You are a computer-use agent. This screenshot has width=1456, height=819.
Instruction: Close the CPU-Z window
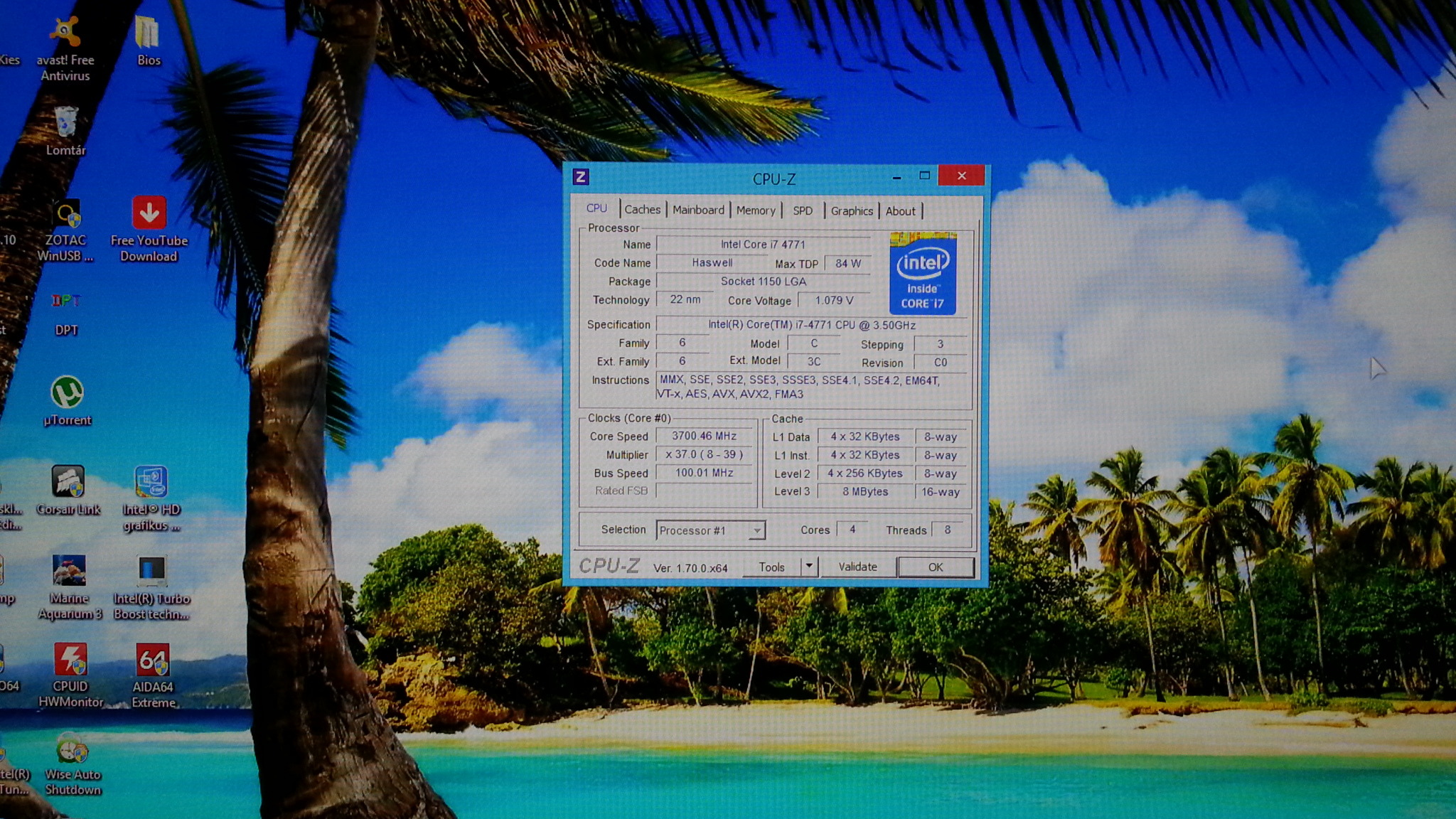pyautogui.click(x=961, y=176)
